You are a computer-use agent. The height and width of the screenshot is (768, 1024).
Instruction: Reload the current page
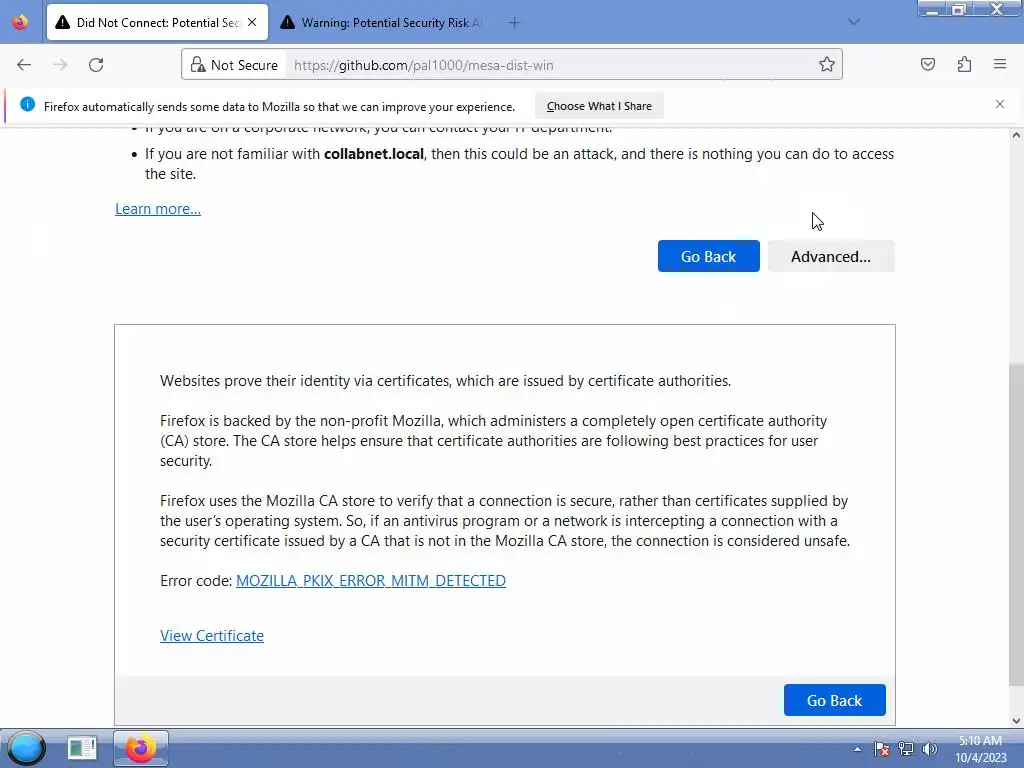pyautogui.click(x=96, y=65)
